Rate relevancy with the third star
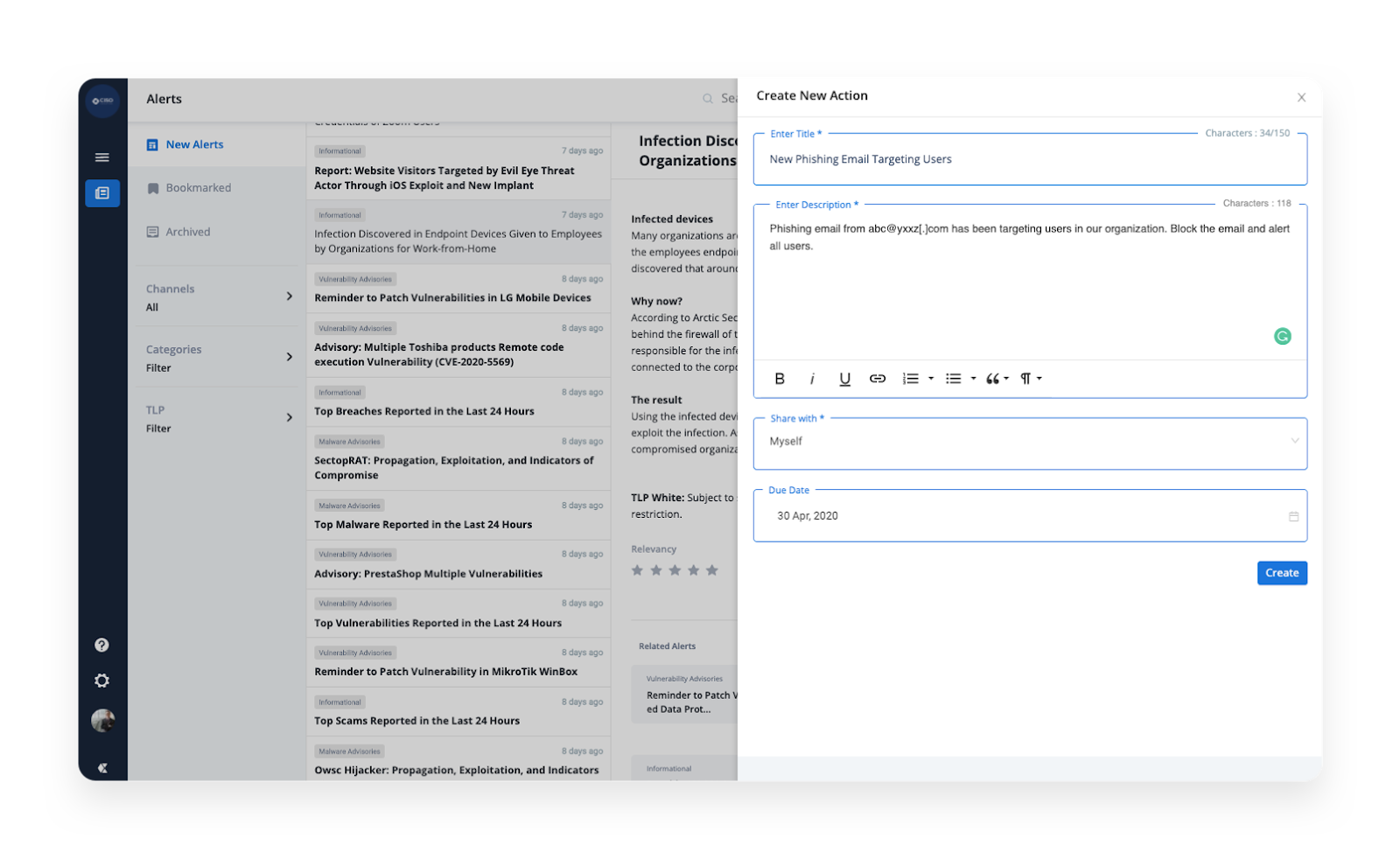 [675, 570]
